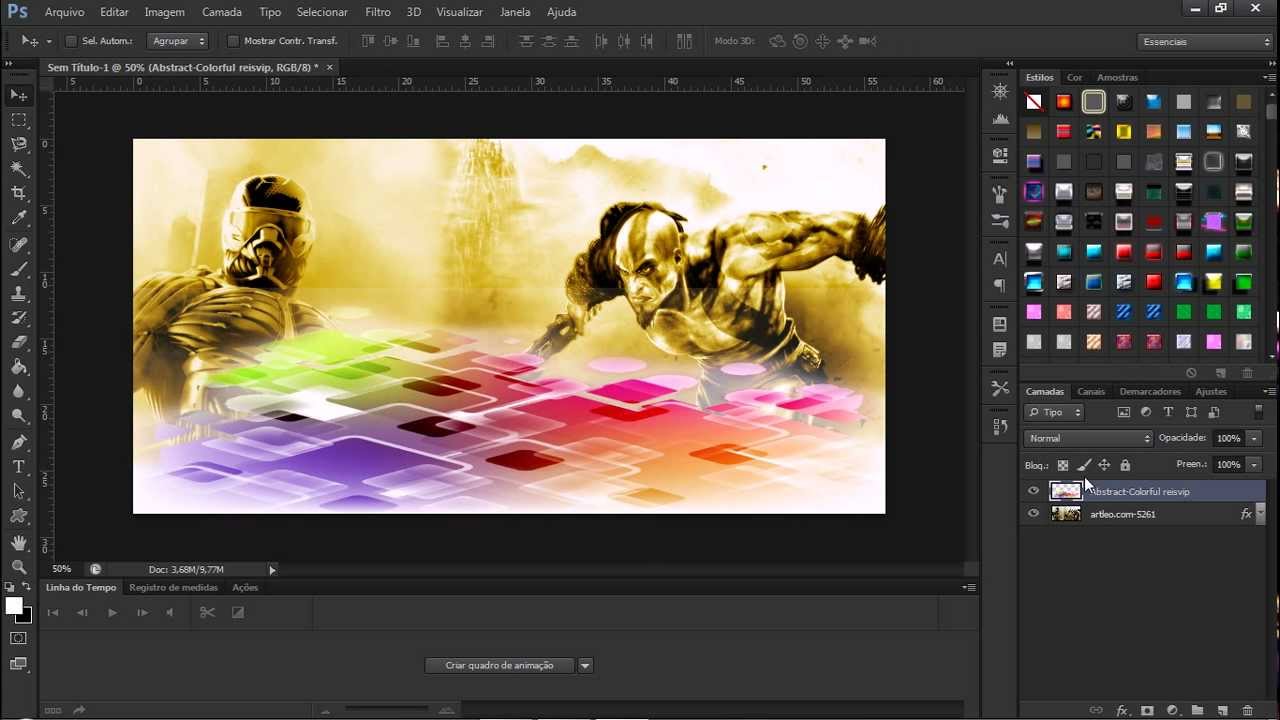Select the Eyedropper tool
Image resolution: width=1280 pixels, height=720 pixels.
[x=19, y=219]
